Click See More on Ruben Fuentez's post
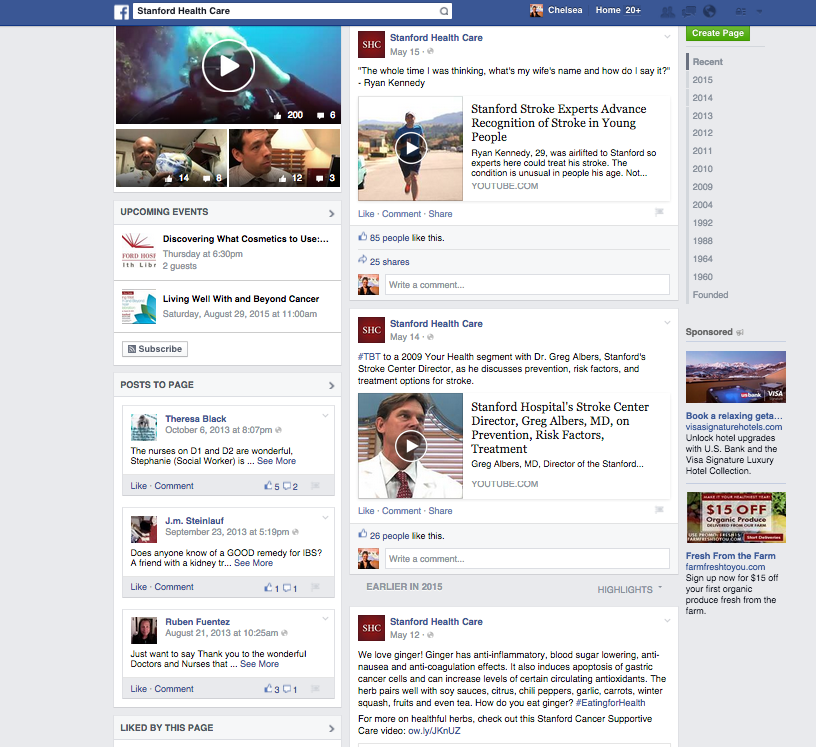Screen dimensions: 816x747 260,664
